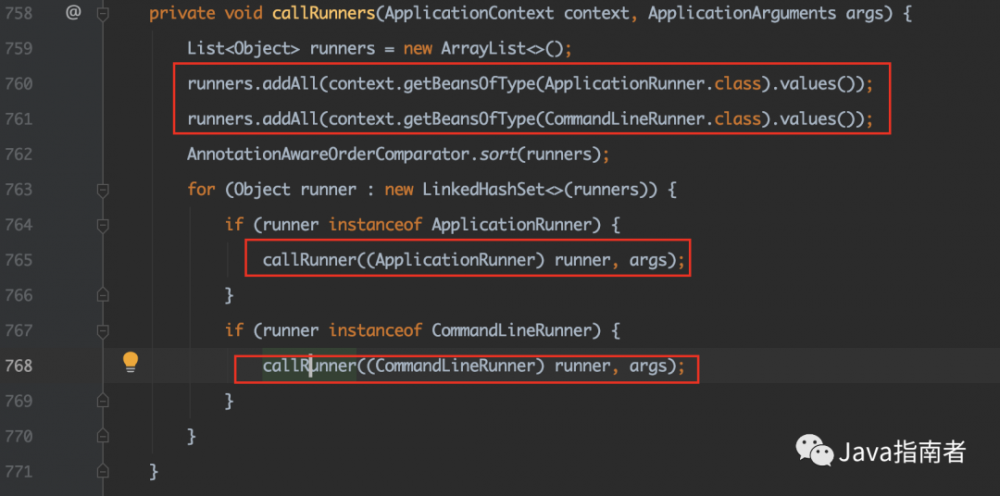Collapse the CommandLineRunner if-block fold at line 767

(x=103, y=330)
